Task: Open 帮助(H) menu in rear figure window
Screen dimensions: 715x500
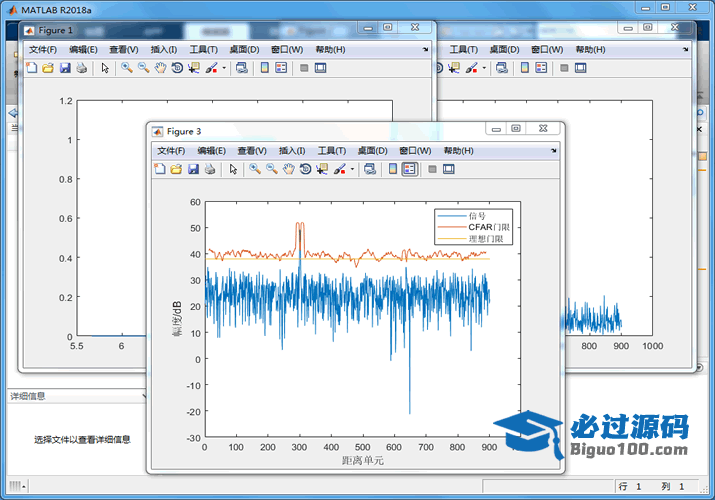Action: click(591, 50)
